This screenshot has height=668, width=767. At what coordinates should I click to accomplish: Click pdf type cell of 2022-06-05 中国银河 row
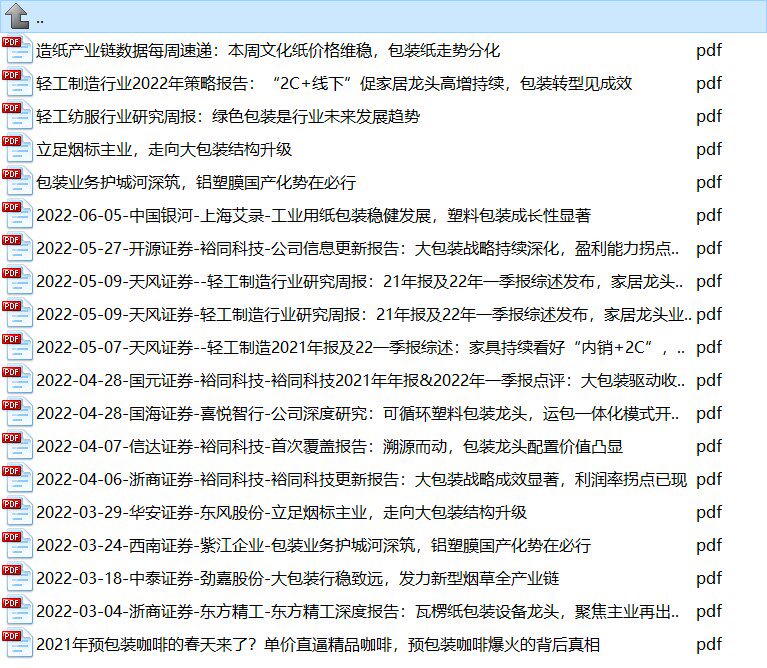click(709, 216)
